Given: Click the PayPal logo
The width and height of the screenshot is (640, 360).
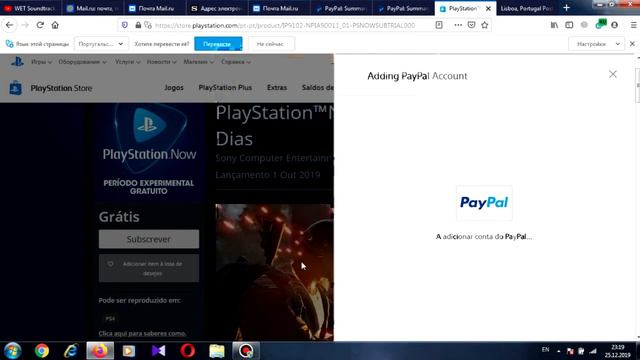Looking at the screenshot, I should click(484, 203).
